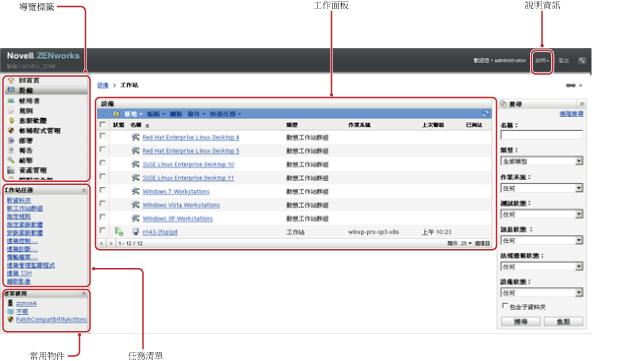Open the Action (動作) menu in devices toolbar
The image size is (623, 361).
pos(196,114)
